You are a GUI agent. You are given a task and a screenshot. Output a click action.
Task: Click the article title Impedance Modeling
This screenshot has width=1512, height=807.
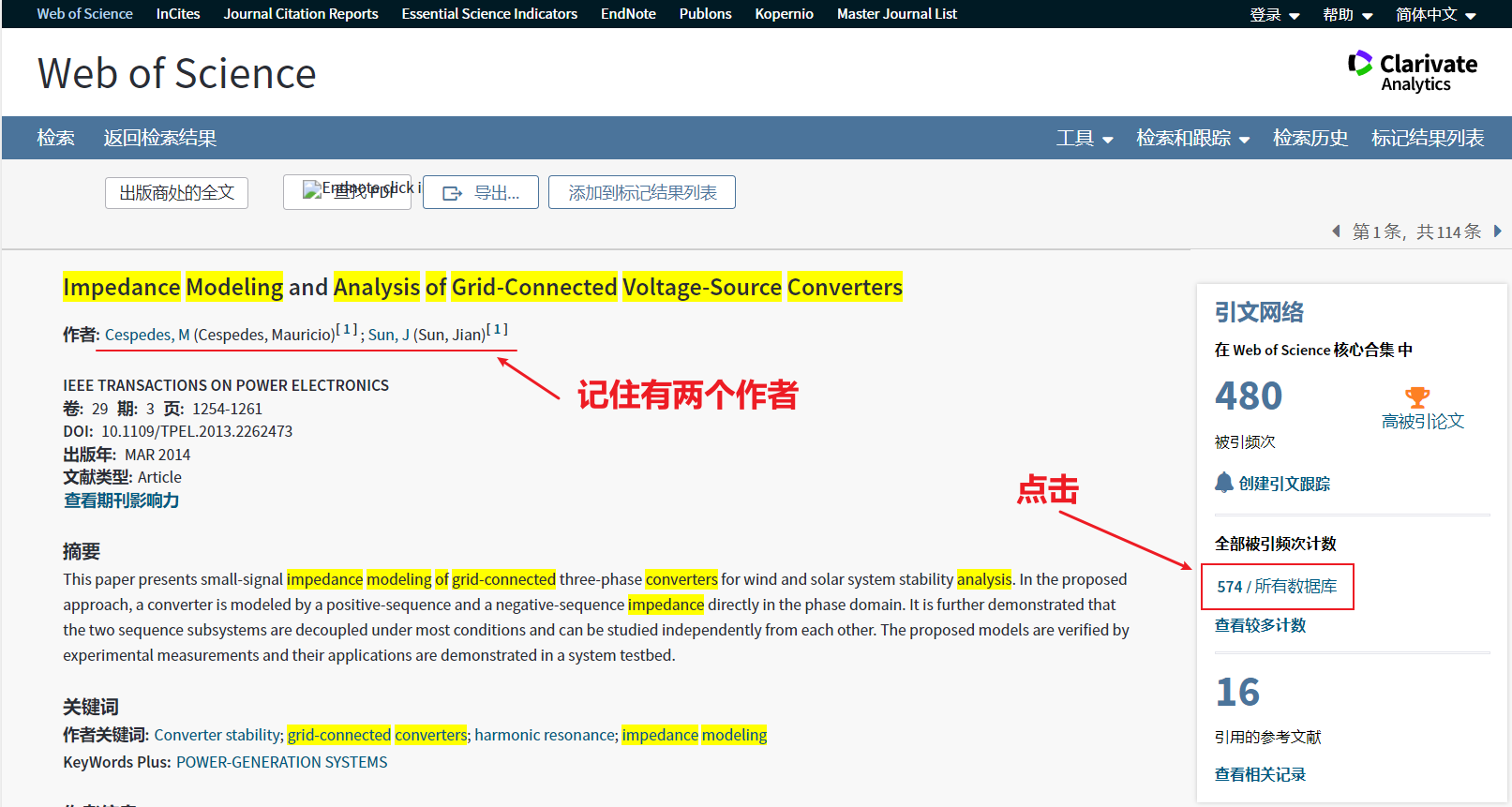click(x=483, y=287)
